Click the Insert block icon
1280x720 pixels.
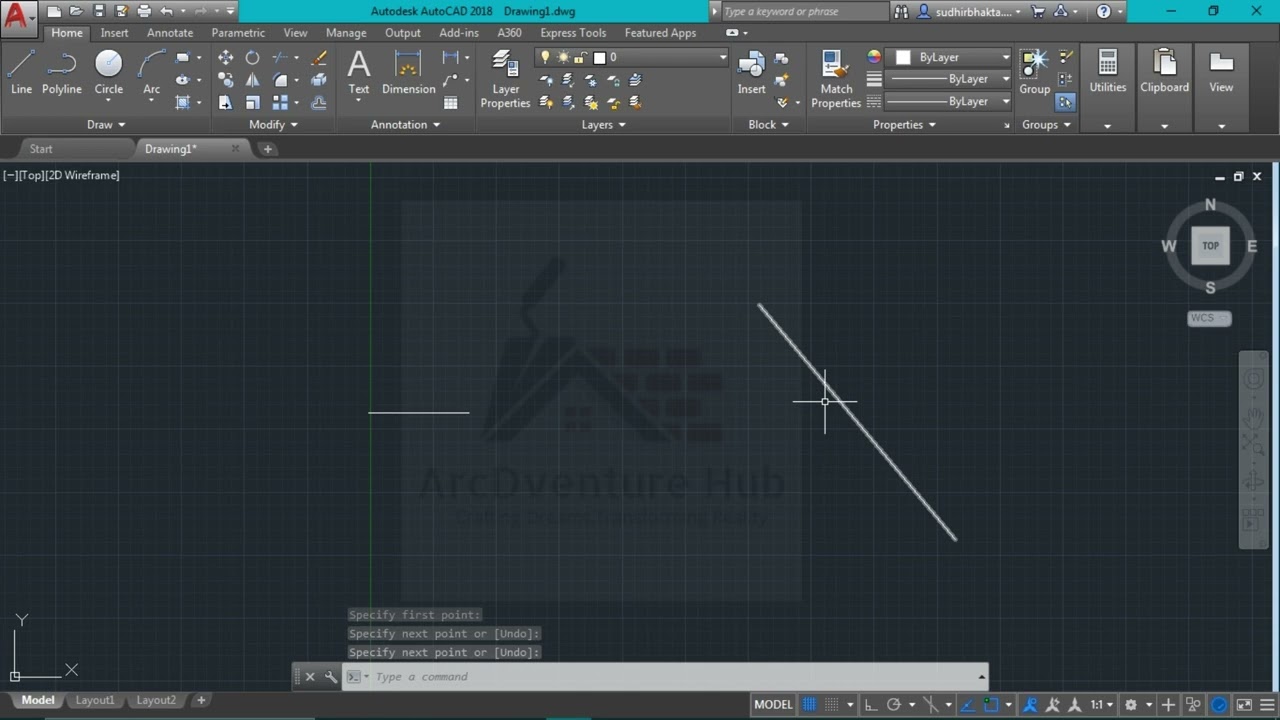tap(751, 72)
